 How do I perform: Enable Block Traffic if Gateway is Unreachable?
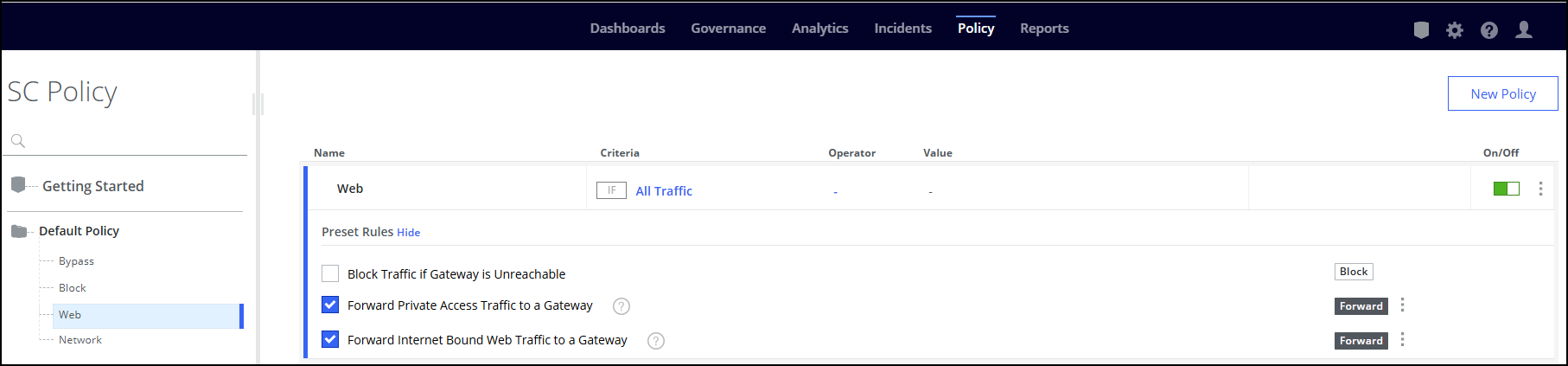click(x=330, y=273)
